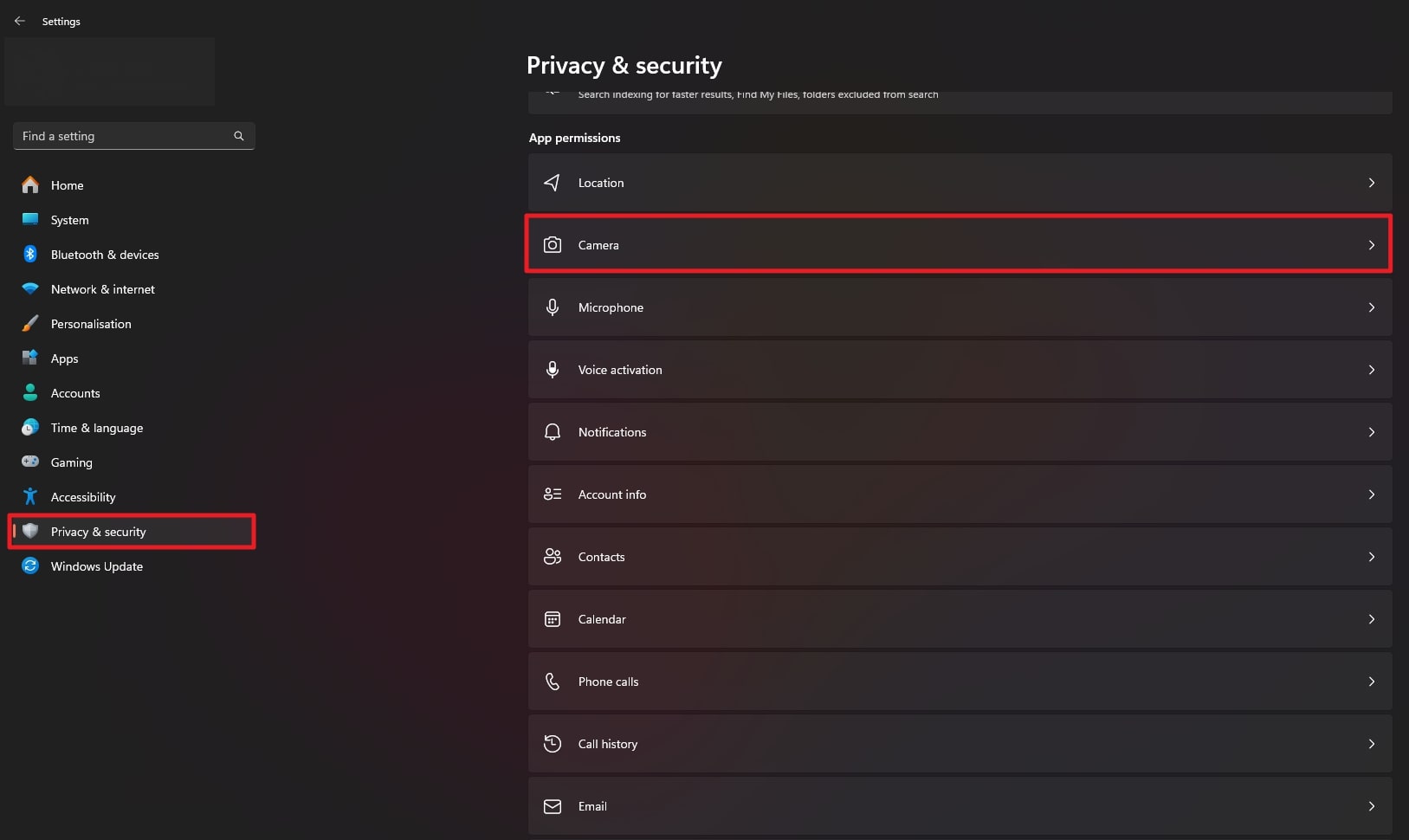Open Camera settings via its chevron
The image size is (1409, 840).
pyautogui.click(x=1372, y=245)
